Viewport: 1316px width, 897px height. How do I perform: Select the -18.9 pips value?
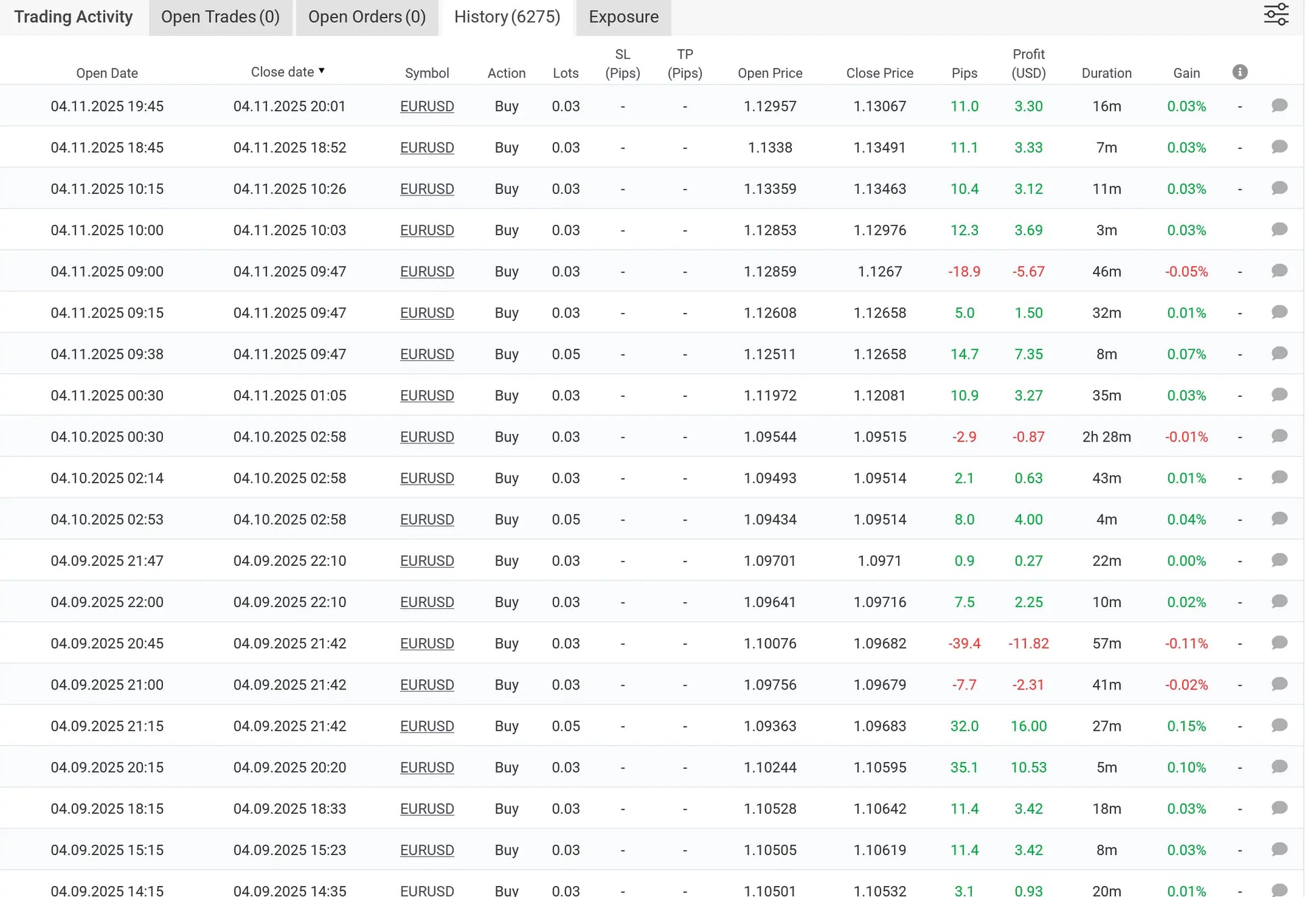964,271
